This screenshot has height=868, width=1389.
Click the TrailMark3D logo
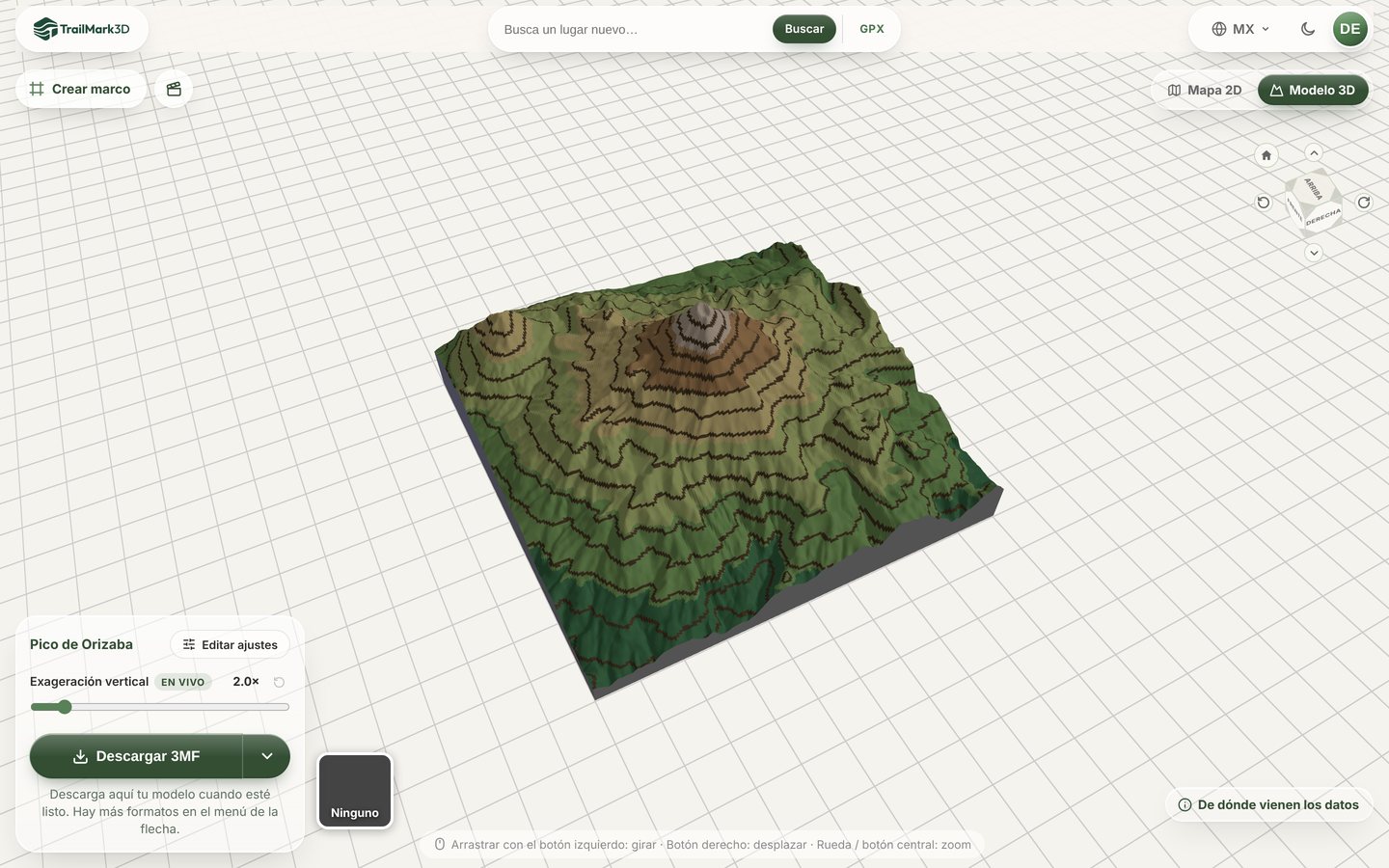81,29
